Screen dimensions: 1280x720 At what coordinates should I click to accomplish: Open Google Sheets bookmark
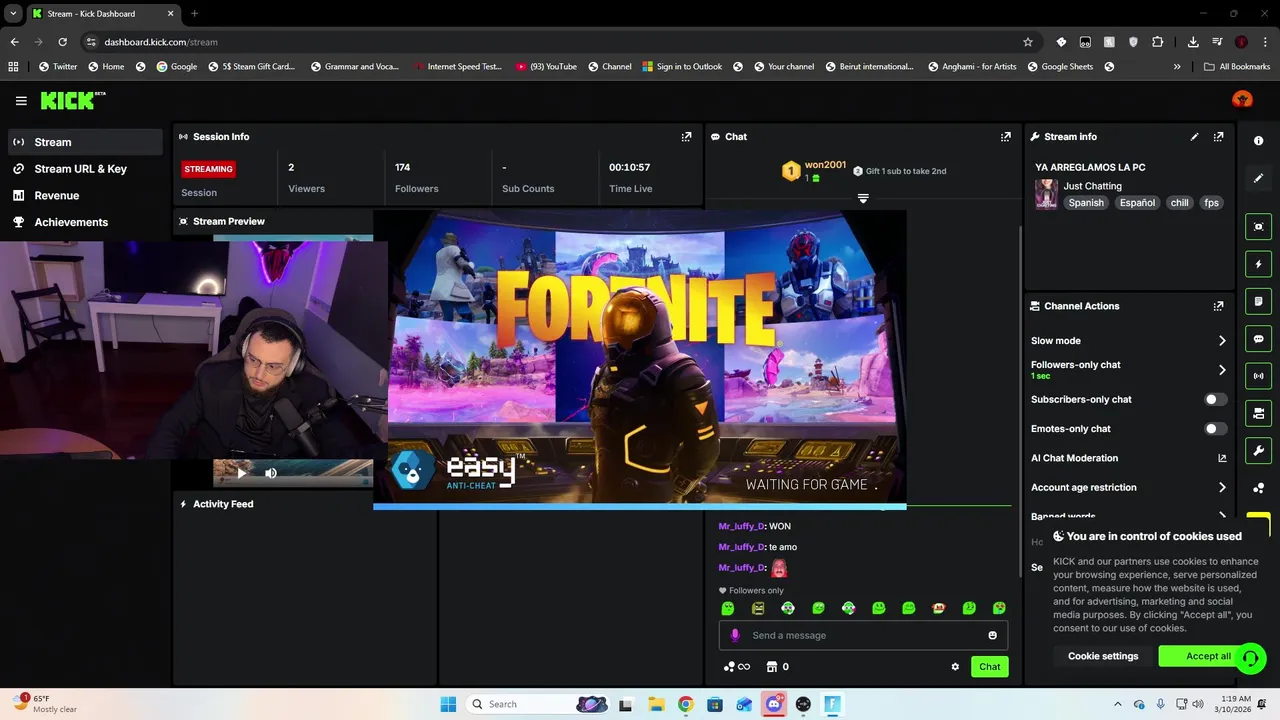[x=1059, y=67]
